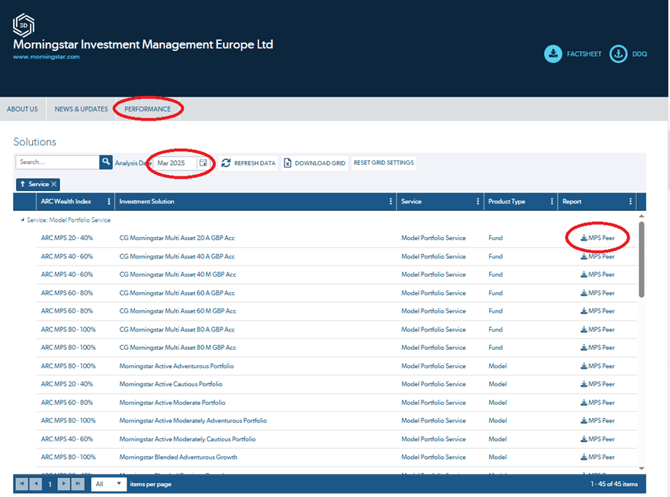Screen dimensions: 670x497
Task: Click the Factsheet download icon
Action: pos(553,53)
